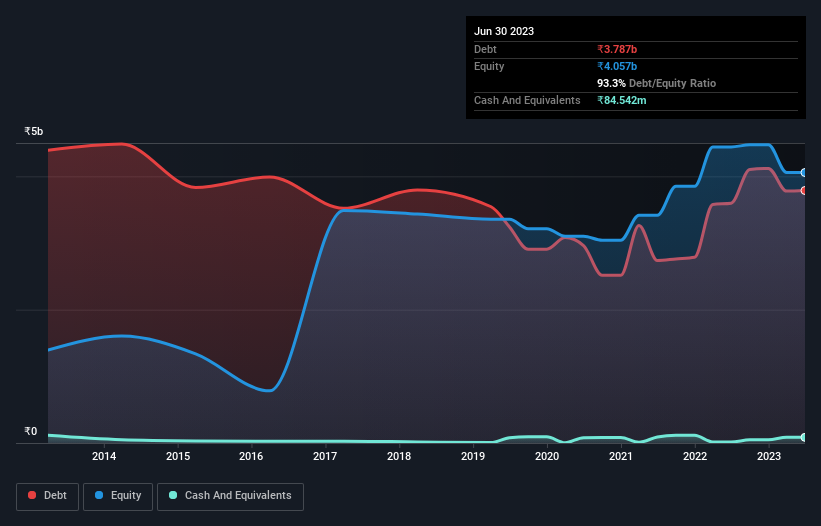Click the 2016 x-axis label
Image resolution: width=821 pixels, height=526 pixels.
[251, 456]
